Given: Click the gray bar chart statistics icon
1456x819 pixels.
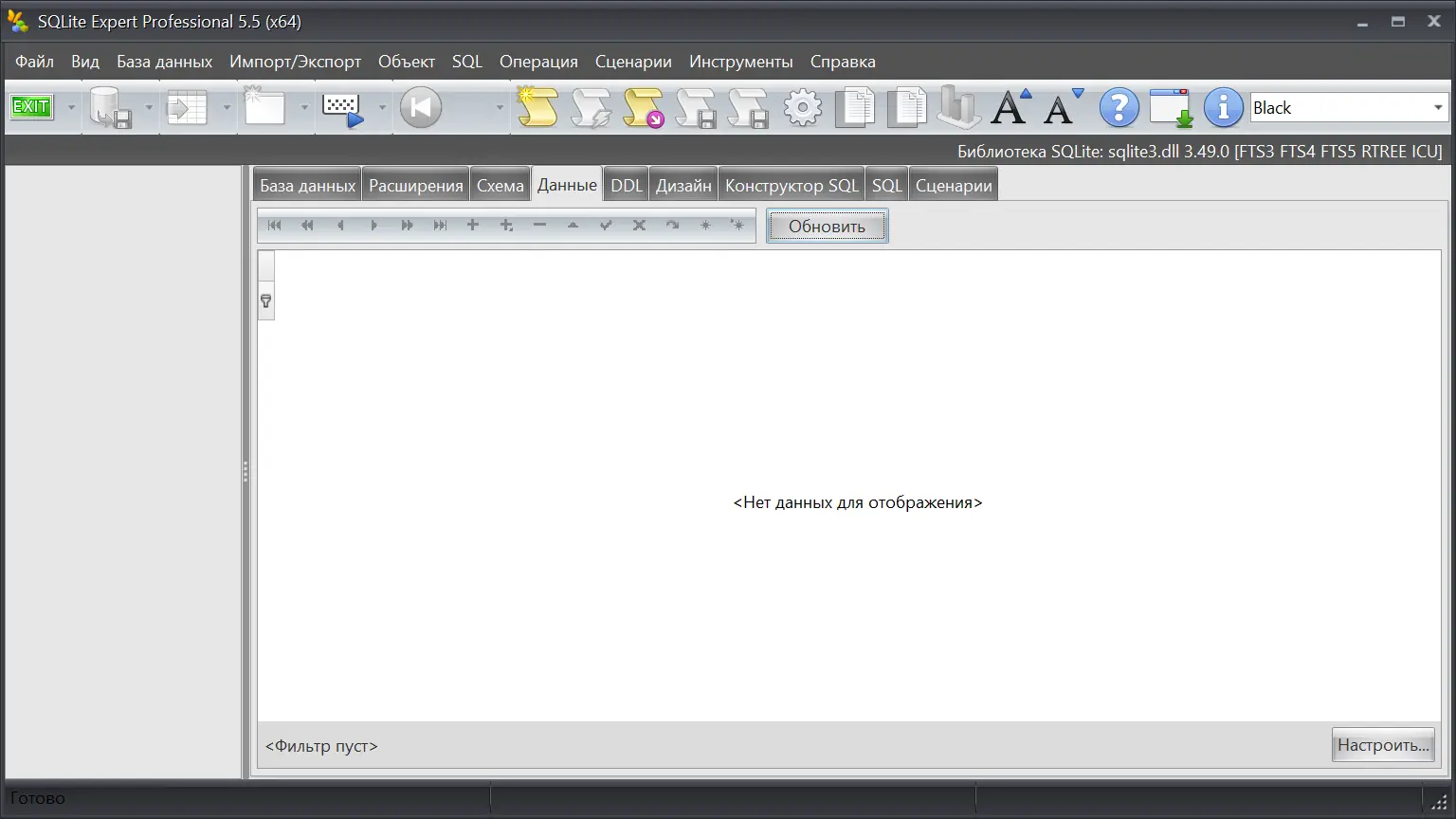Looking at the screenshot, I should pyautogui.click(x=958, y=107).
